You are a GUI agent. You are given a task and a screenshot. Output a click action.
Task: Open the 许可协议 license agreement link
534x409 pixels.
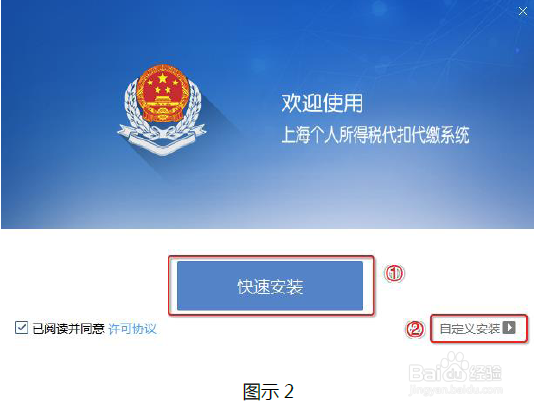click(x=132, y=329)
